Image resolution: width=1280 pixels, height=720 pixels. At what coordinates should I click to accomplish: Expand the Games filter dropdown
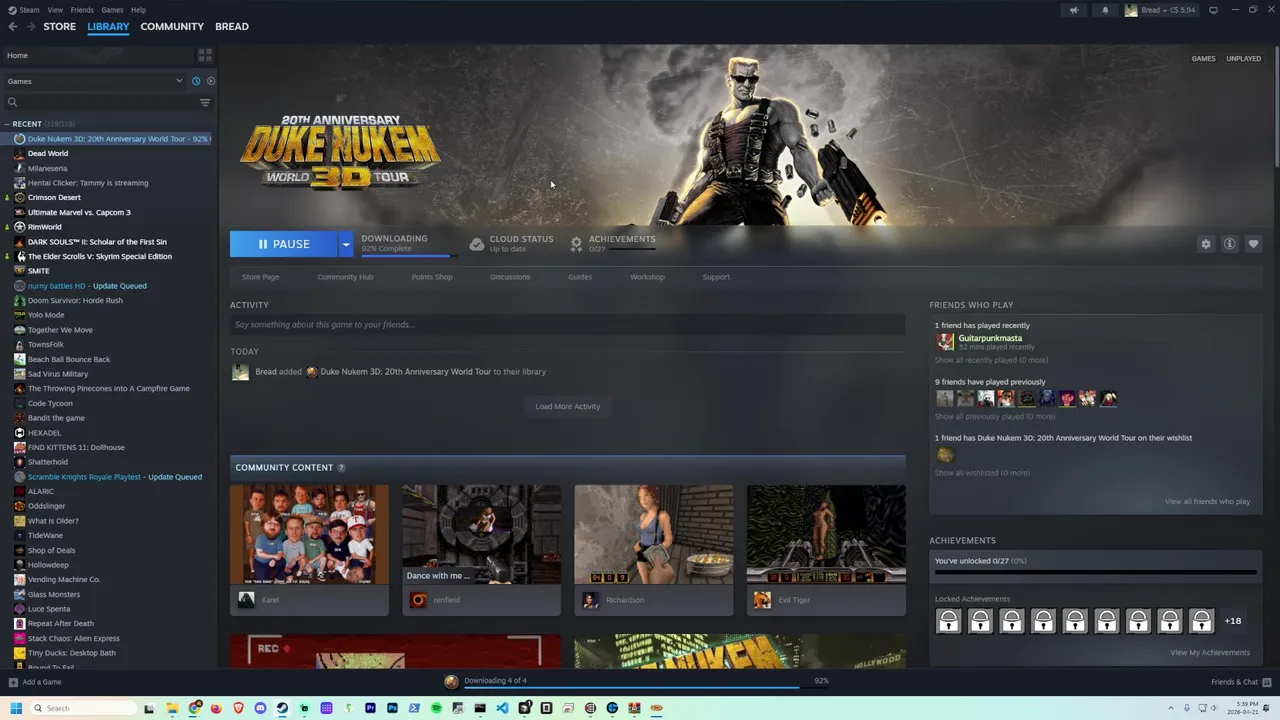(95, 81)
